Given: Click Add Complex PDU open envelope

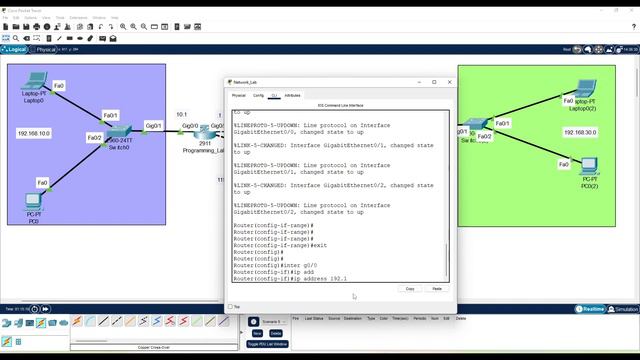Looking at the screenshot, I should (x=113, y=38).
